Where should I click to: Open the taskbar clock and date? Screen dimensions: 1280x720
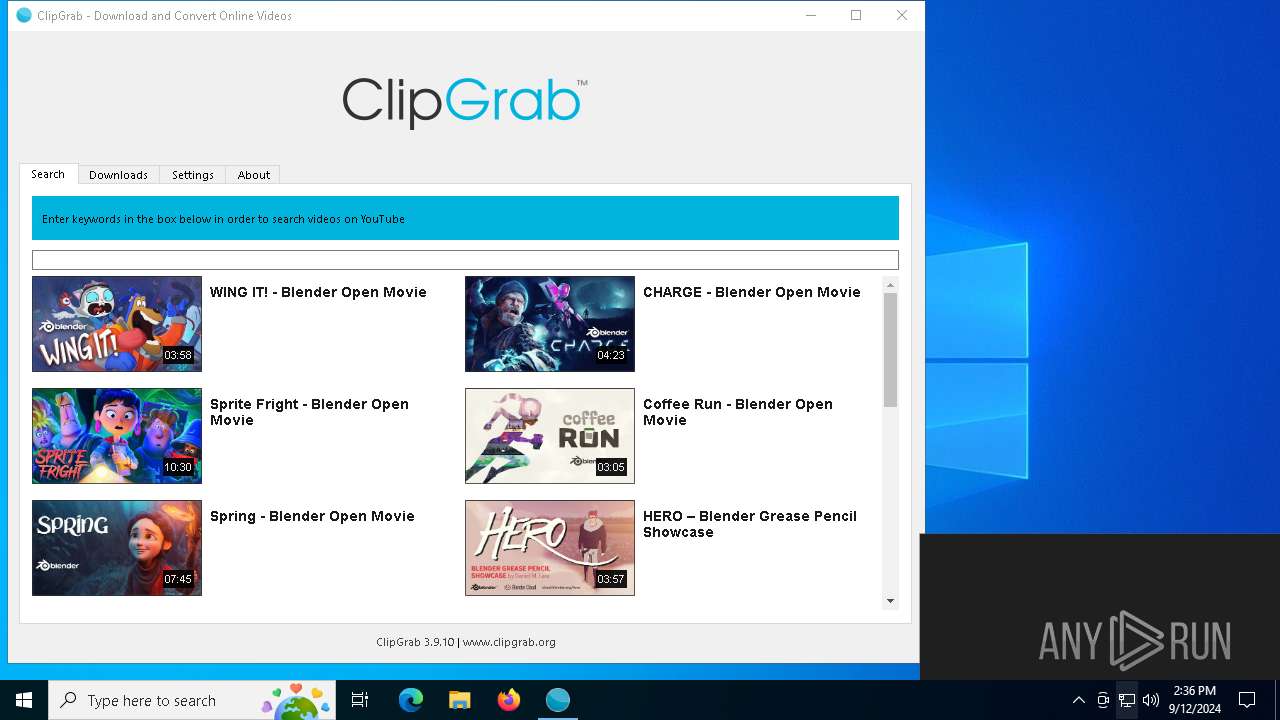point(1195,700)
